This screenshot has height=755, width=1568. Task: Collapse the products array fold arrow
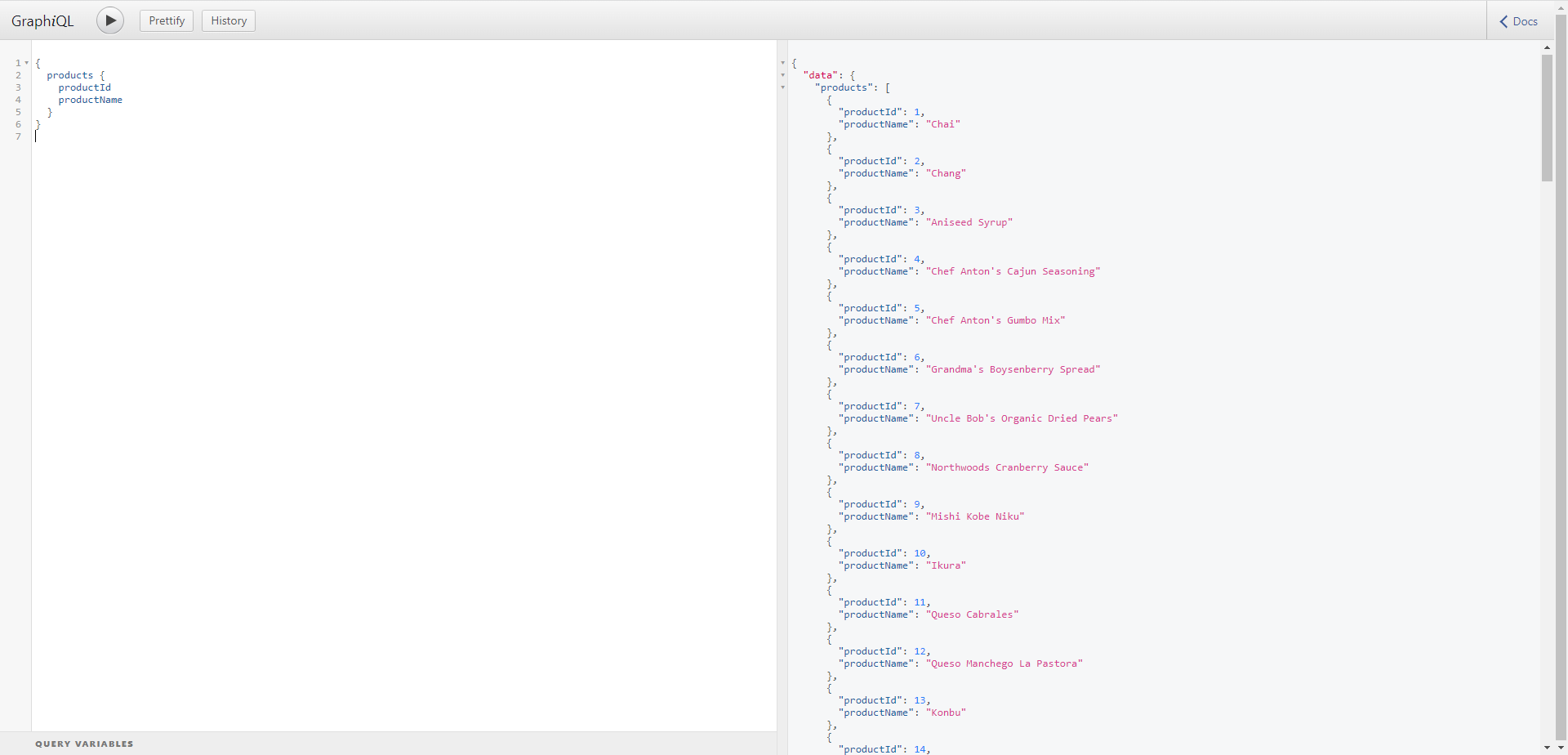click(x=784, y=87)
